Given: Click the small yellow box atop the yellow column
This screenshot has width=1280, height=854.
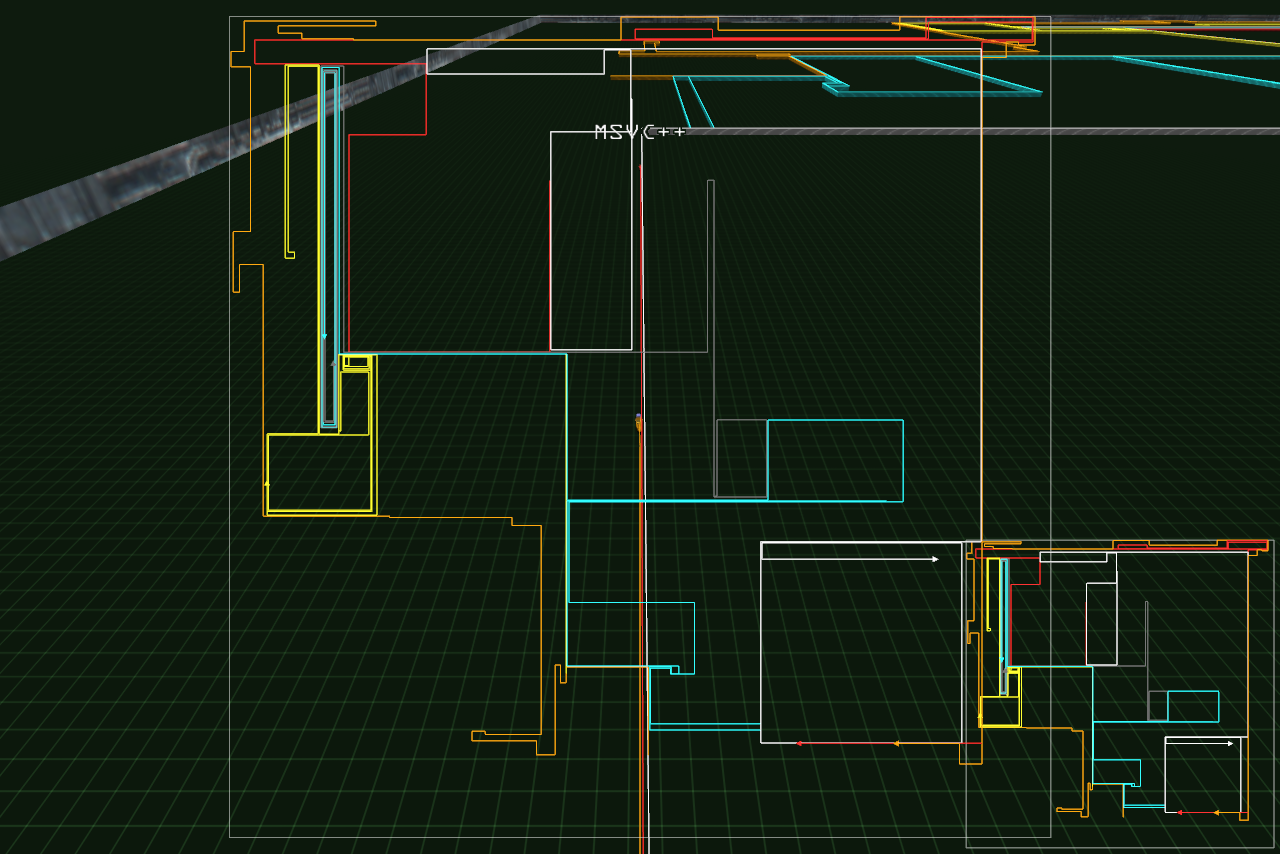Looking at the screenshot, I should (356, 362).
